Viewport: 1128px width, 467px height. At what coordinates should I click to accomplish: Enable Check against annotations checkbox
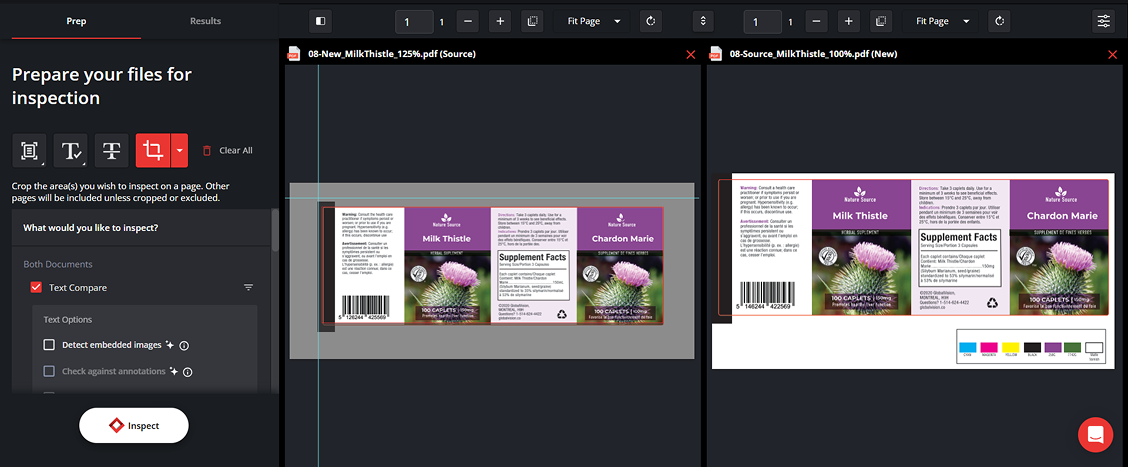49,371
